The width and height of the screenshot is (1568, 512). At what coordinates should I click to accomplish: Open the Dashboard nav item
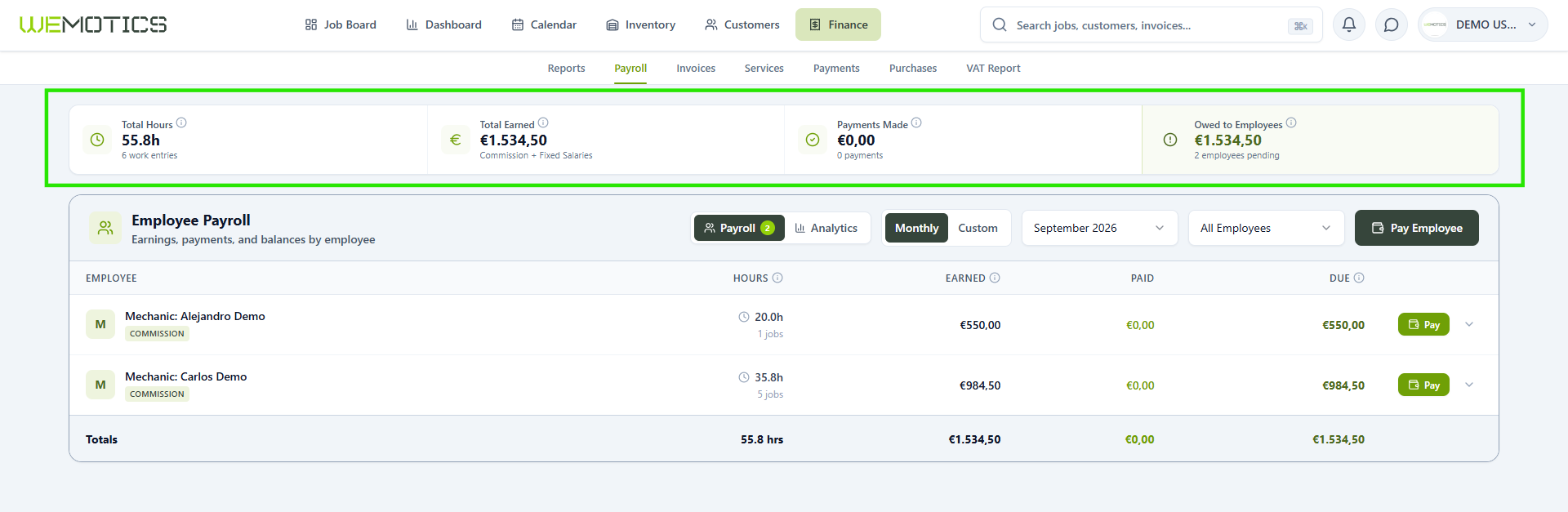point(444,24)
